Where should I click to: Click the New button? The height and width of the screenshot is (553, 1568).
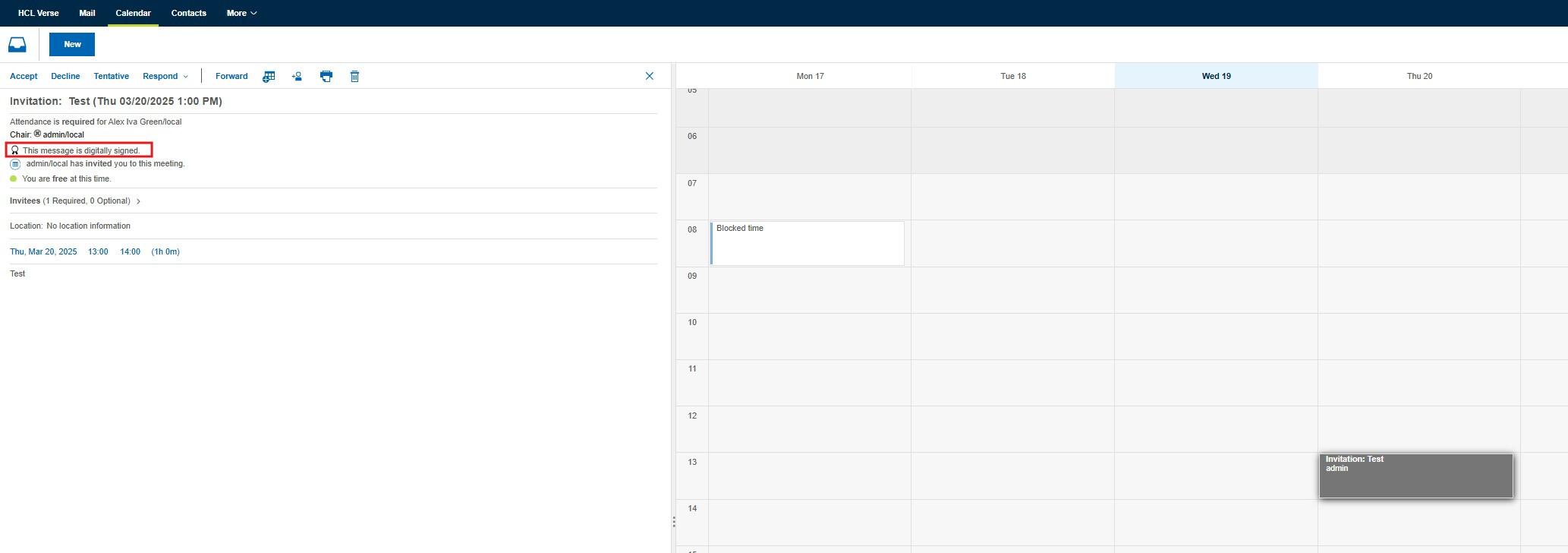coord(72,44)
